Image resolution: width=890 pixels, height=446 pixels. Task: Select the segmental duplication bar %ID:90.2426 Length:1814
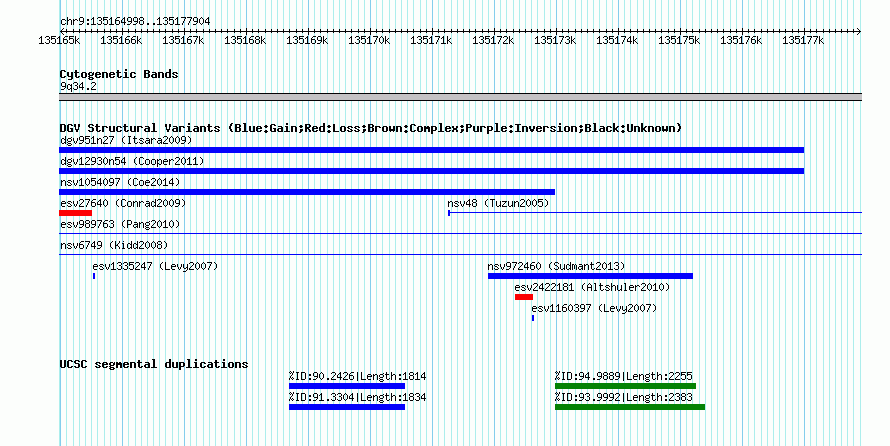[347, 386]
